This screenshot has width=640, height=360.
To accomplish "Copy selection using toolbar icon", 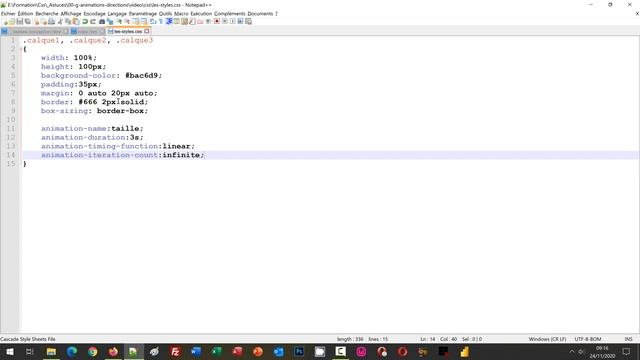I will click(x=67, y=21).
